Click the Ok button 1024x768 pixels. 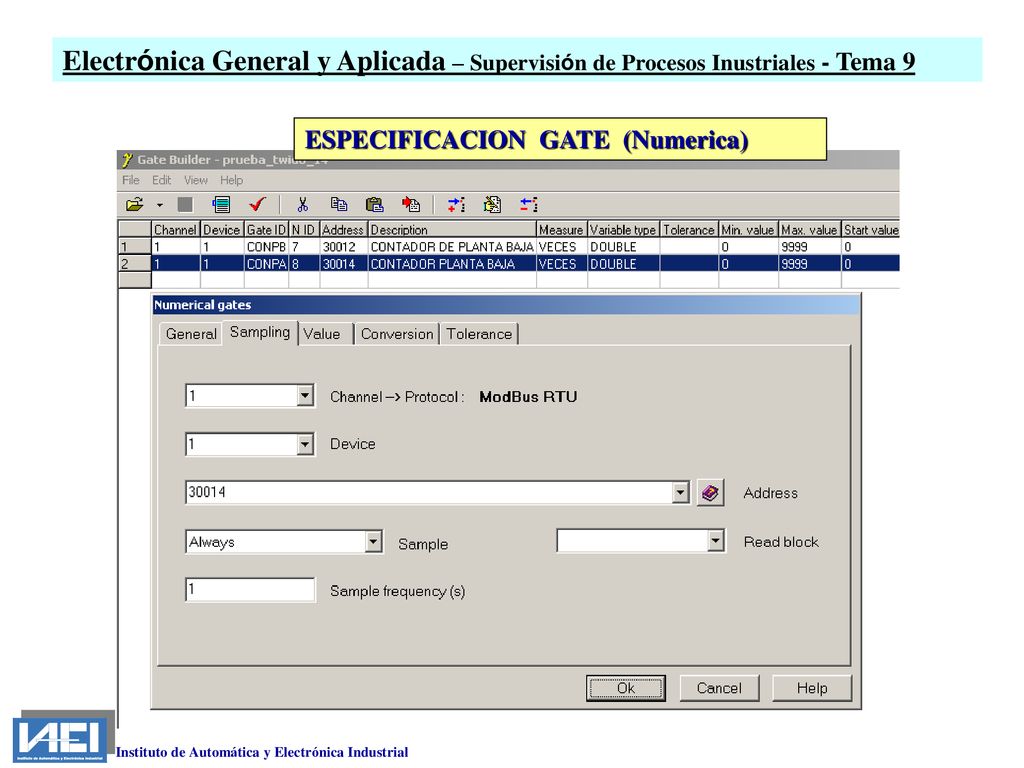point(626,688)
